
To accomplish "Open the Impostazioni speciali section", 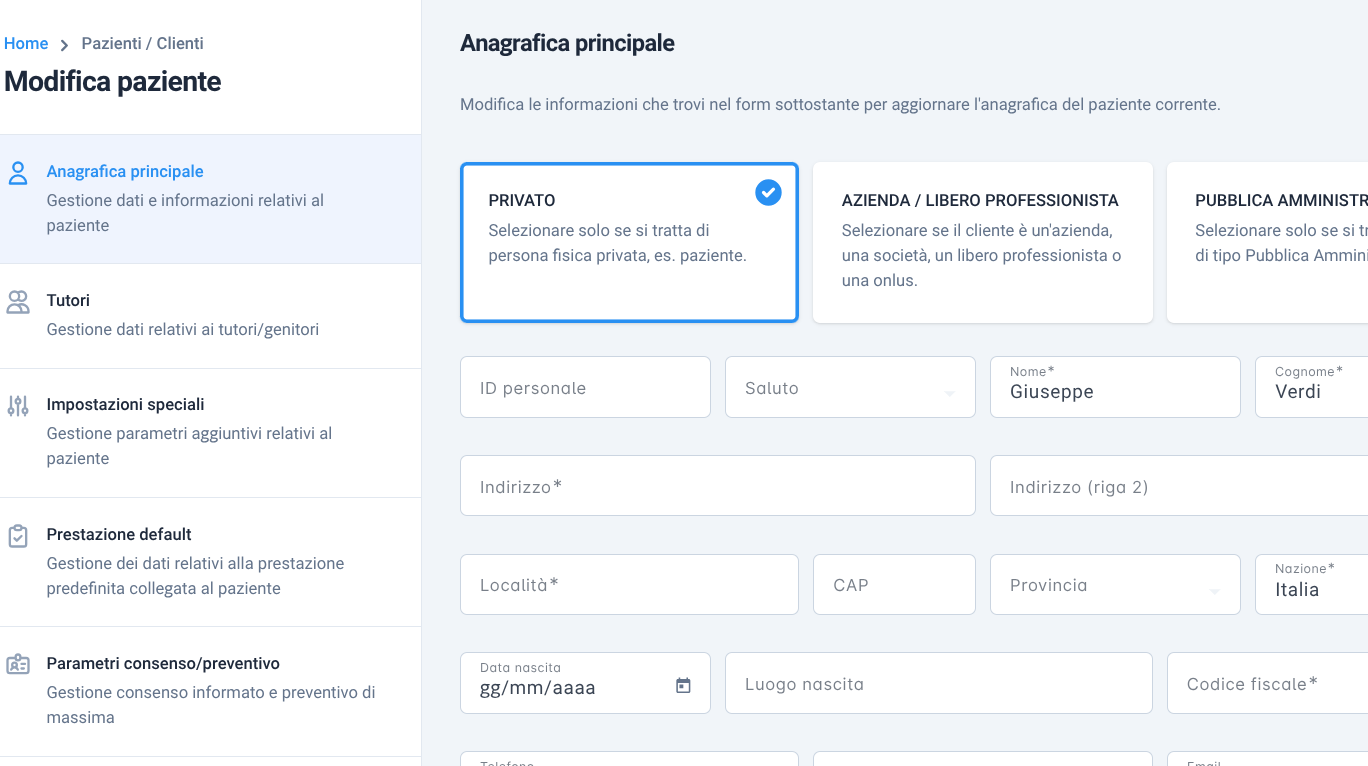I will [210, 433].
